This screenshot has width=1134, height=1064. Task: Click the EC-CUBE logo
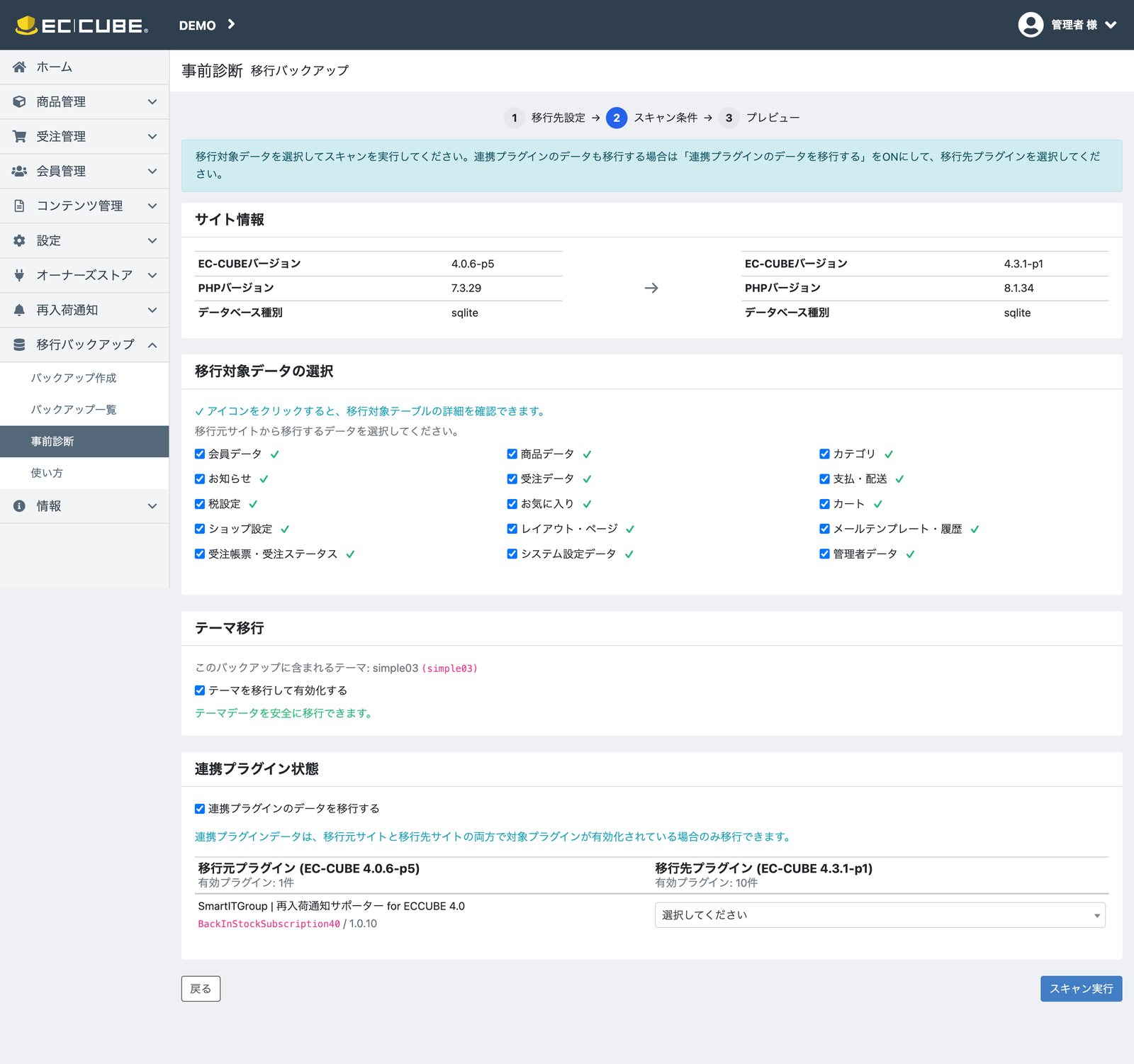pyautogui.click(x=82, y=25)
